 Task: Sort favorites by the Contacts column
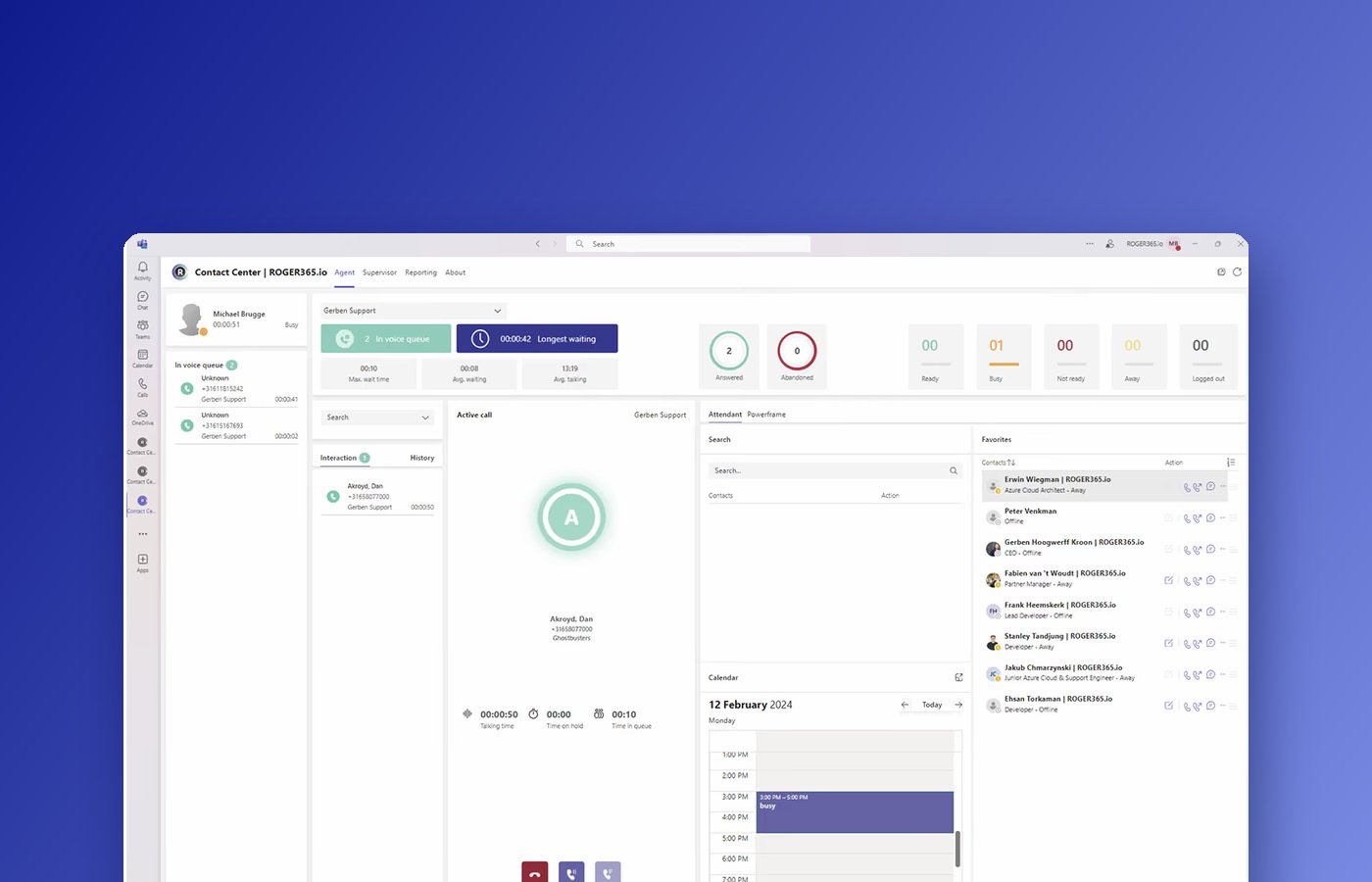click(x=999, y=463)
